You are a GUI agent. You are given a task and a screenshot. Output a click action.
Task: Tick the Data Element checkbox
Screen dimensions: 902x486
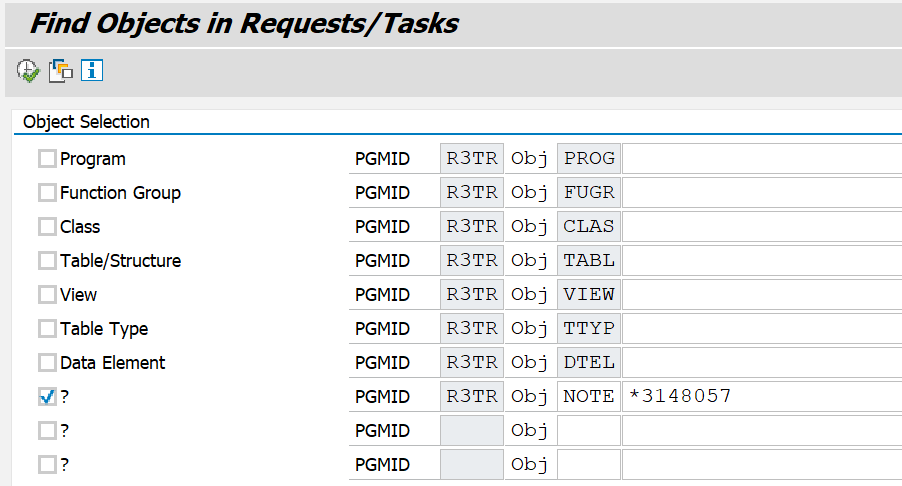[47, 363]
